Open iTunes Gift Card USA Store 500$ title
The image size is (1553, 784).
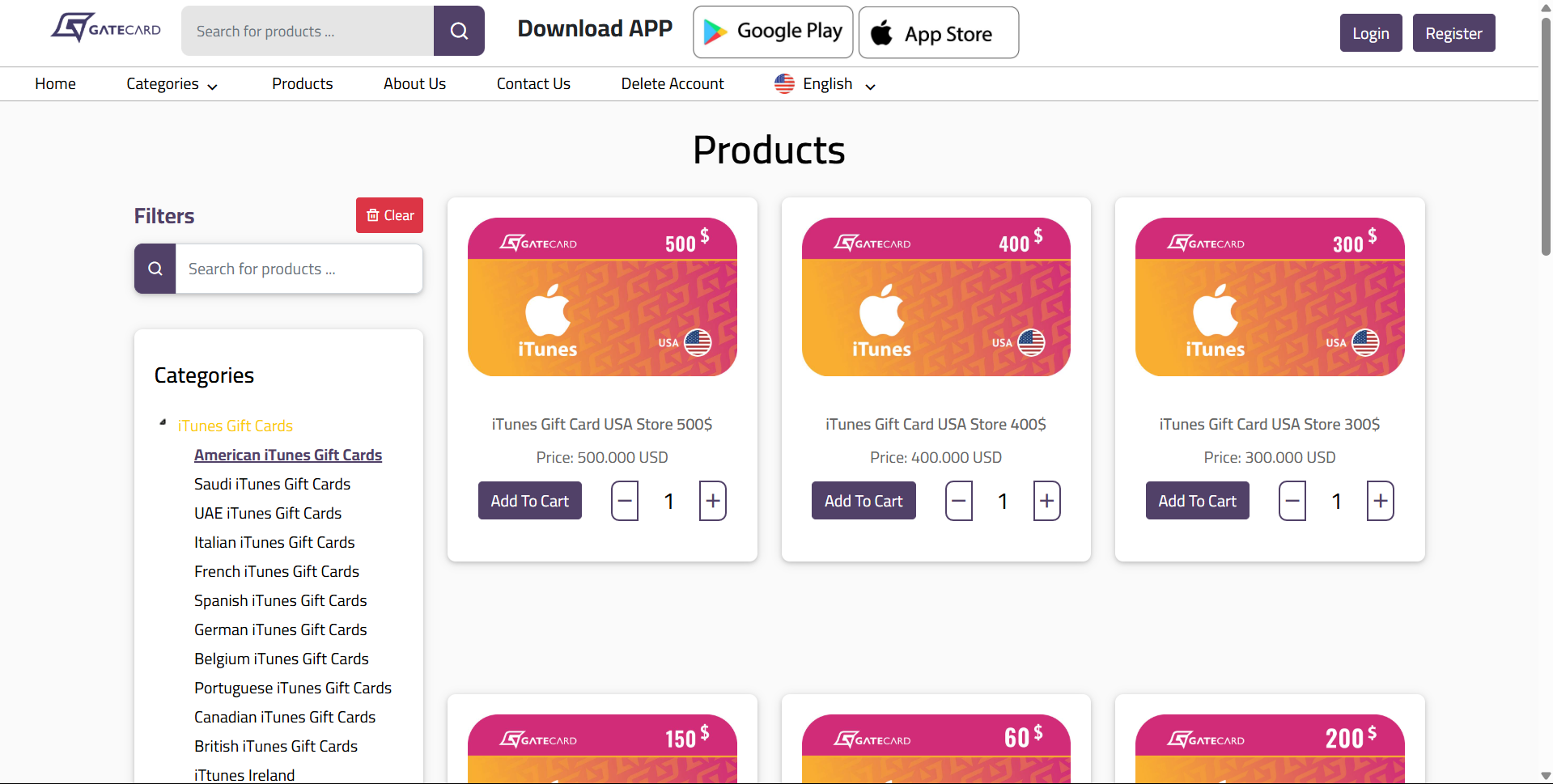pyautogui.click(x=602, y=424)
